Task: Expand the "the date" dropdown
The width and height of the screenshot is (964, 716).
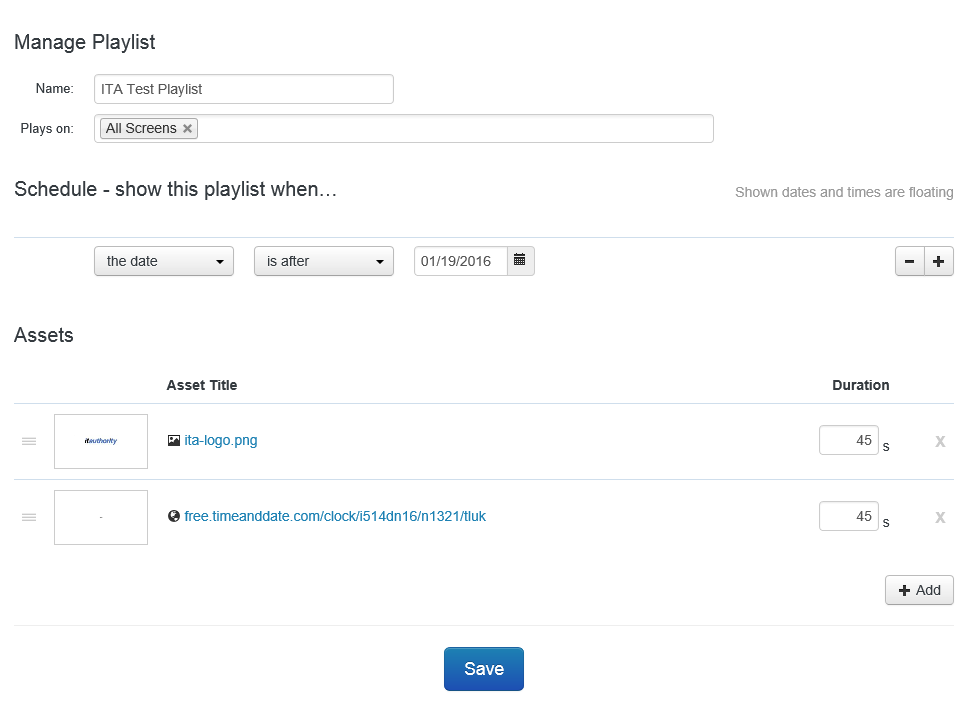Action: click(164, 261)
